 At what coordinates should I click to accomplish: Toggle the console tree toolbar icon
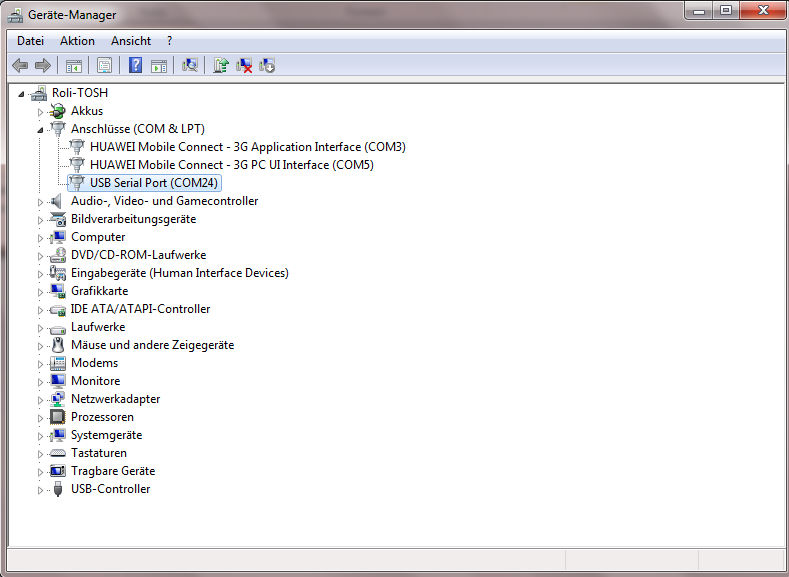click(x=73, y=65)
